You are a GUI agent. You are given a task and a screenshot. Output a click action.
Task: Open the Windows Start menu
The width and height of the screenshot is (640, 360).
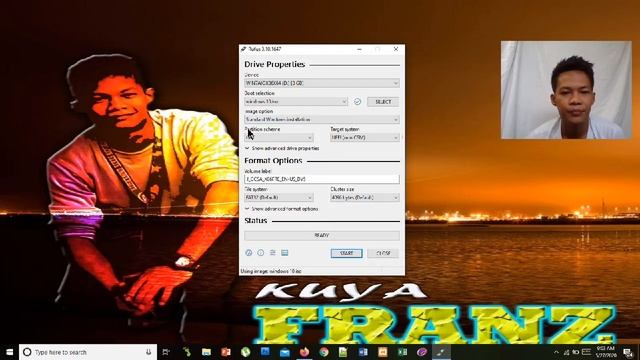(x=9, y=352)
